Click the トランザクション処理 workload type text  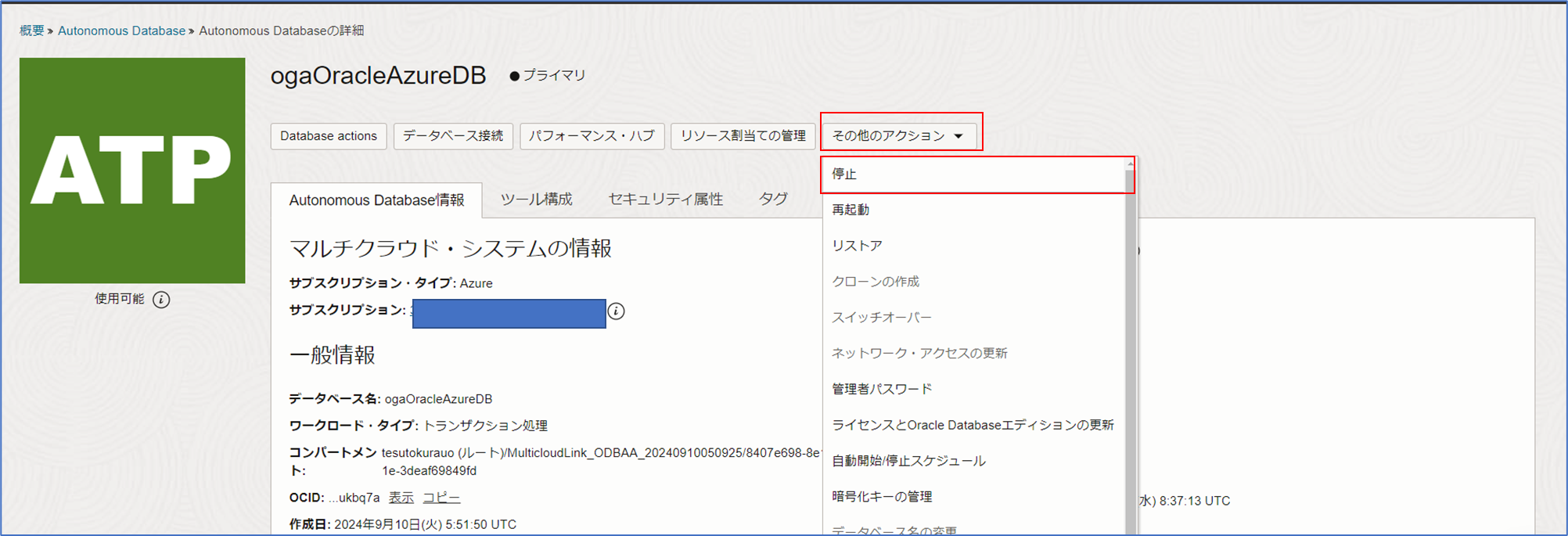click(x=485, y=426)
